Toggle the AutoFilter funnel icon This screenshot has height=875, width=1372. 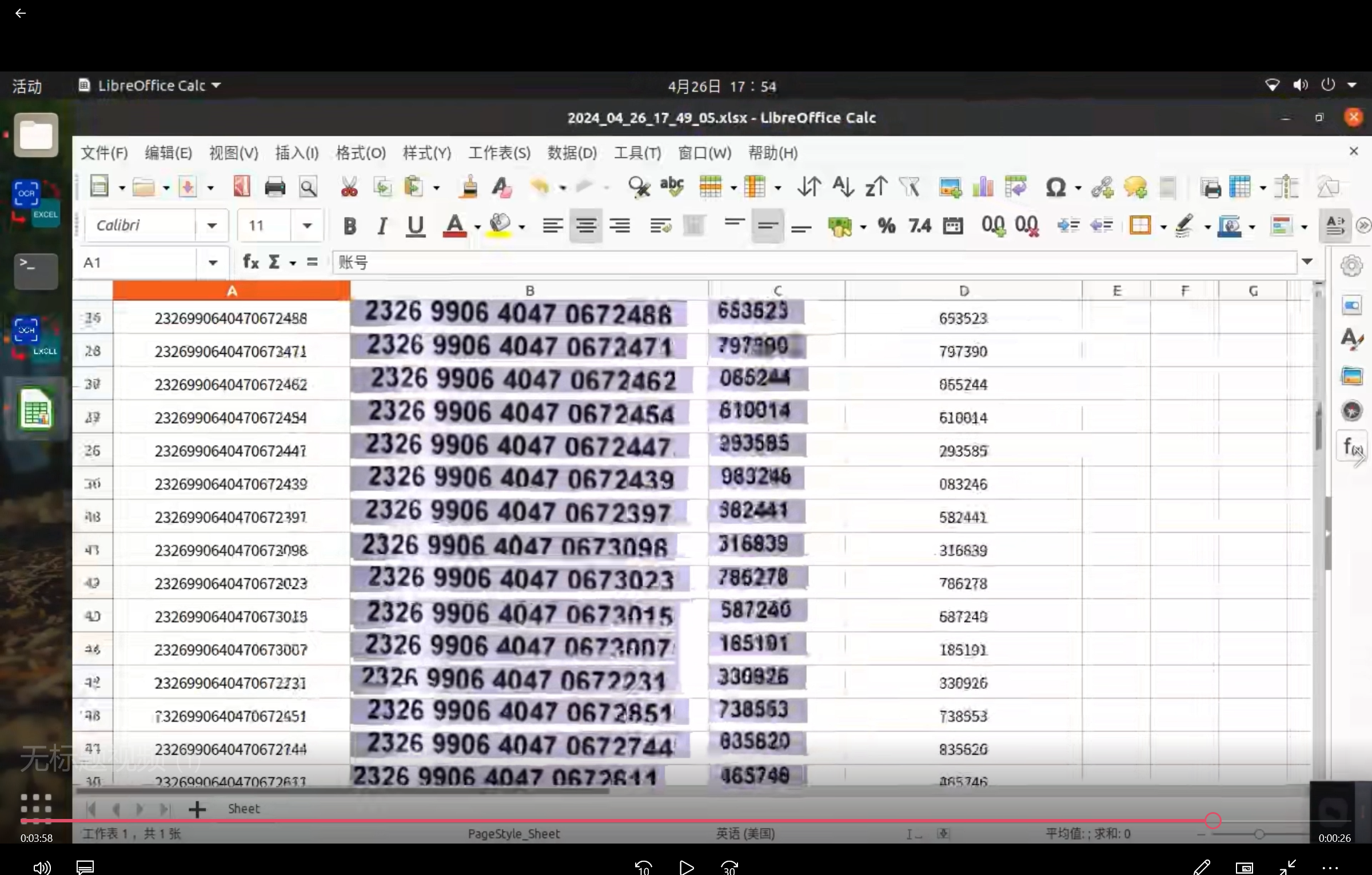click(910, 187)
